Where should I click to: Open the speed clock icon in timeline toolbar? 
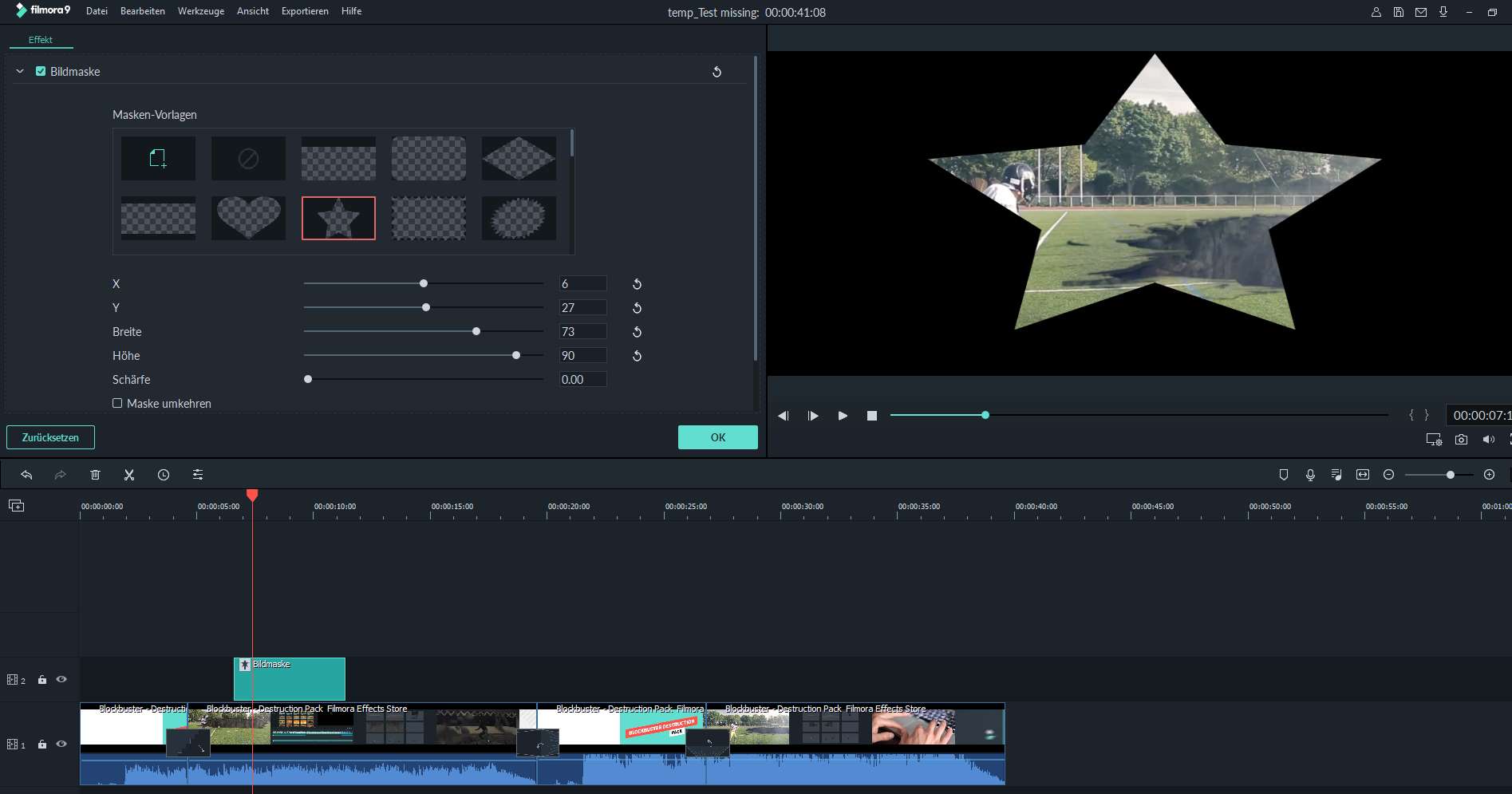tap(164, 475)
